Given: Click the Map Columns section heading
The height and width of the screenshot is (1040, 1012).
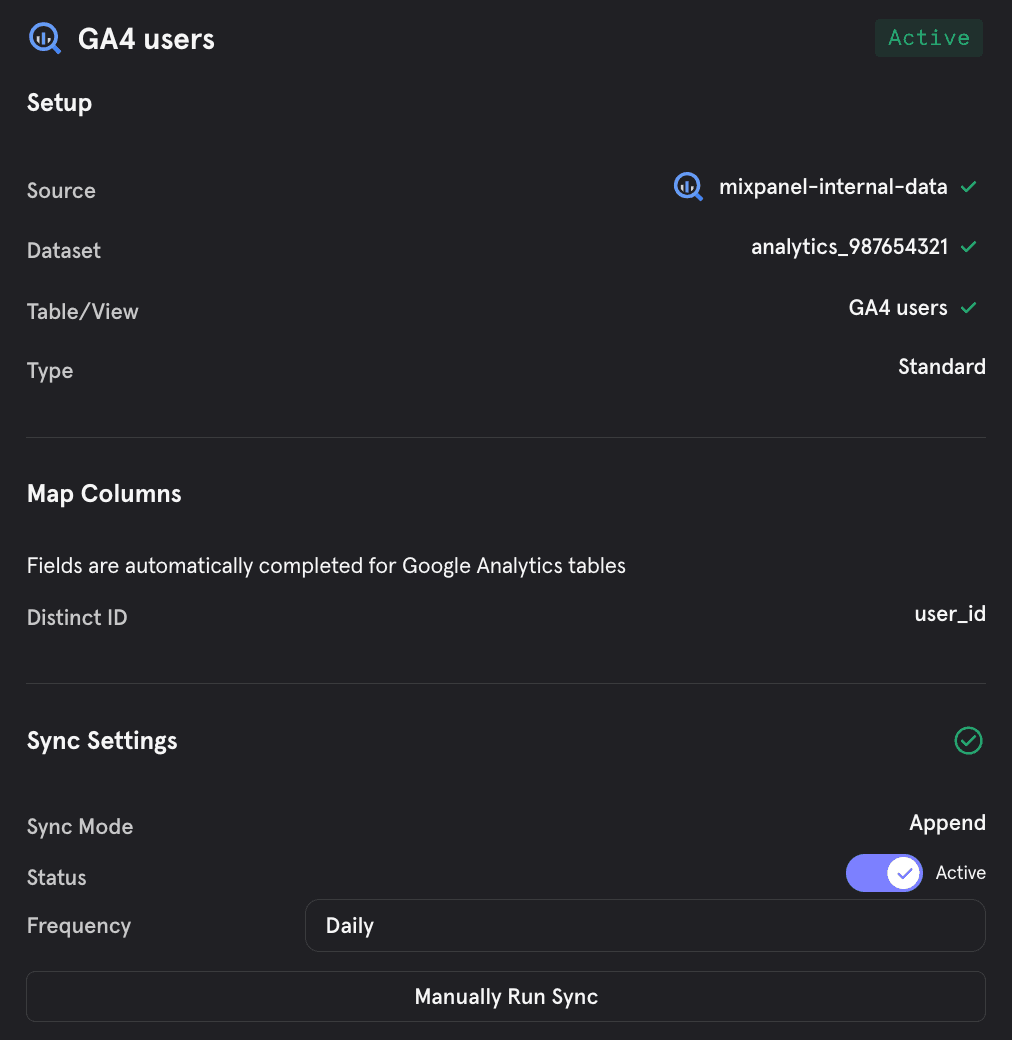Looking at the screenshot, I should [x=104, y=494].
